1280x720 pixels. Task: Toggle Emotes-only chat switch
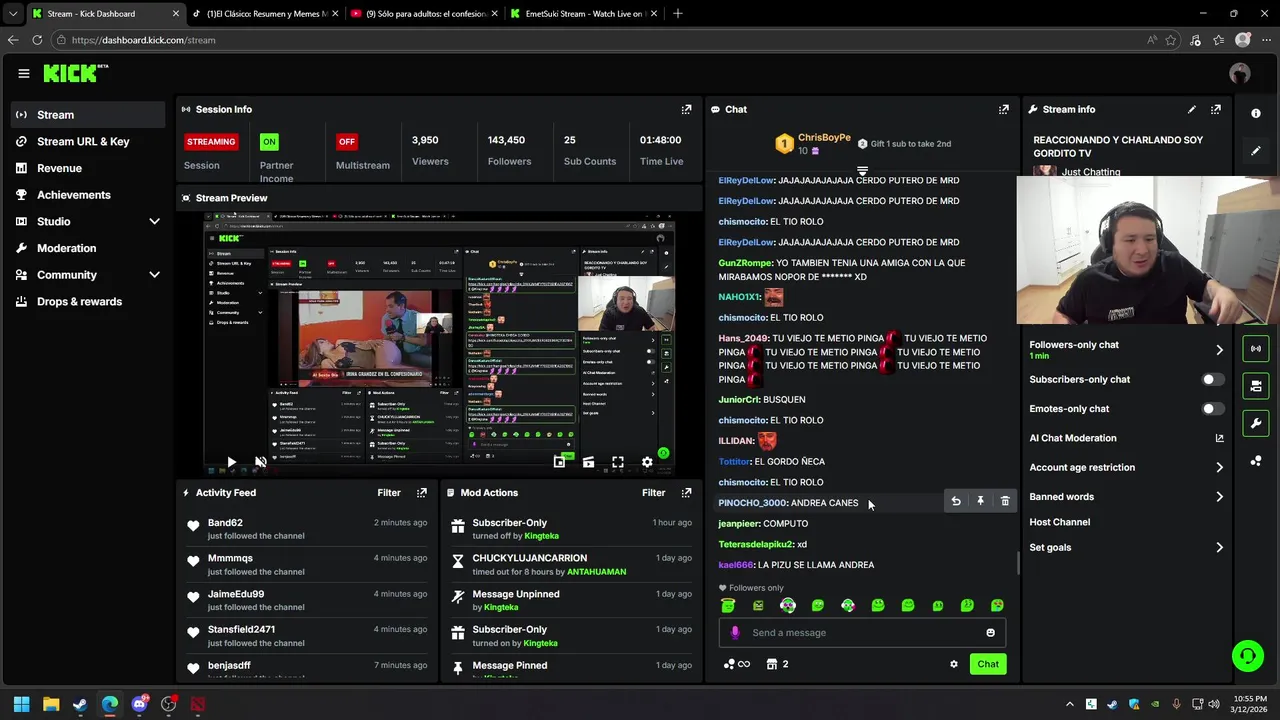(x=1212, y=408)
